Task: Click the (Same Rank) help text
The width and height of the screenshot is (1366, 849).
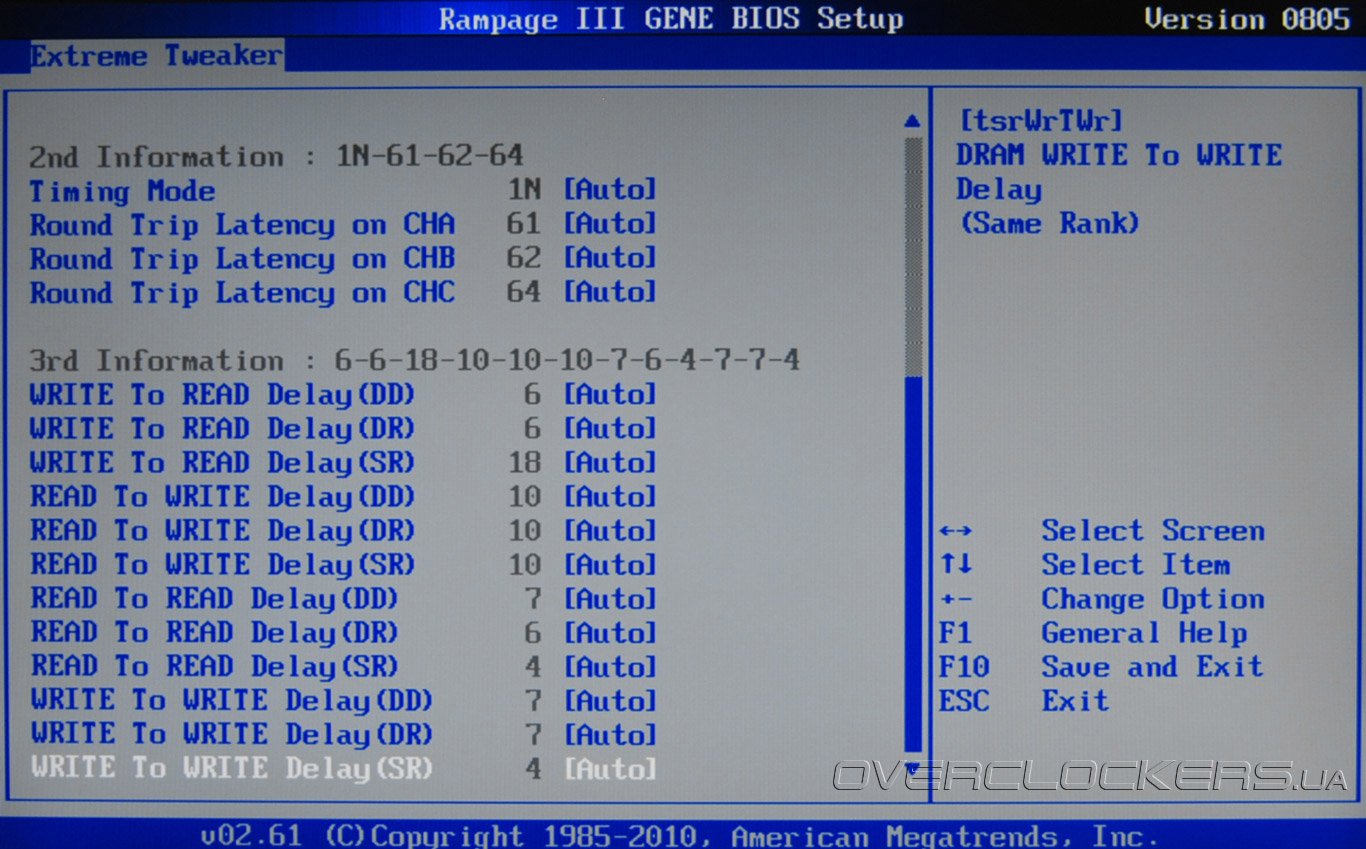Action: 1049,223
